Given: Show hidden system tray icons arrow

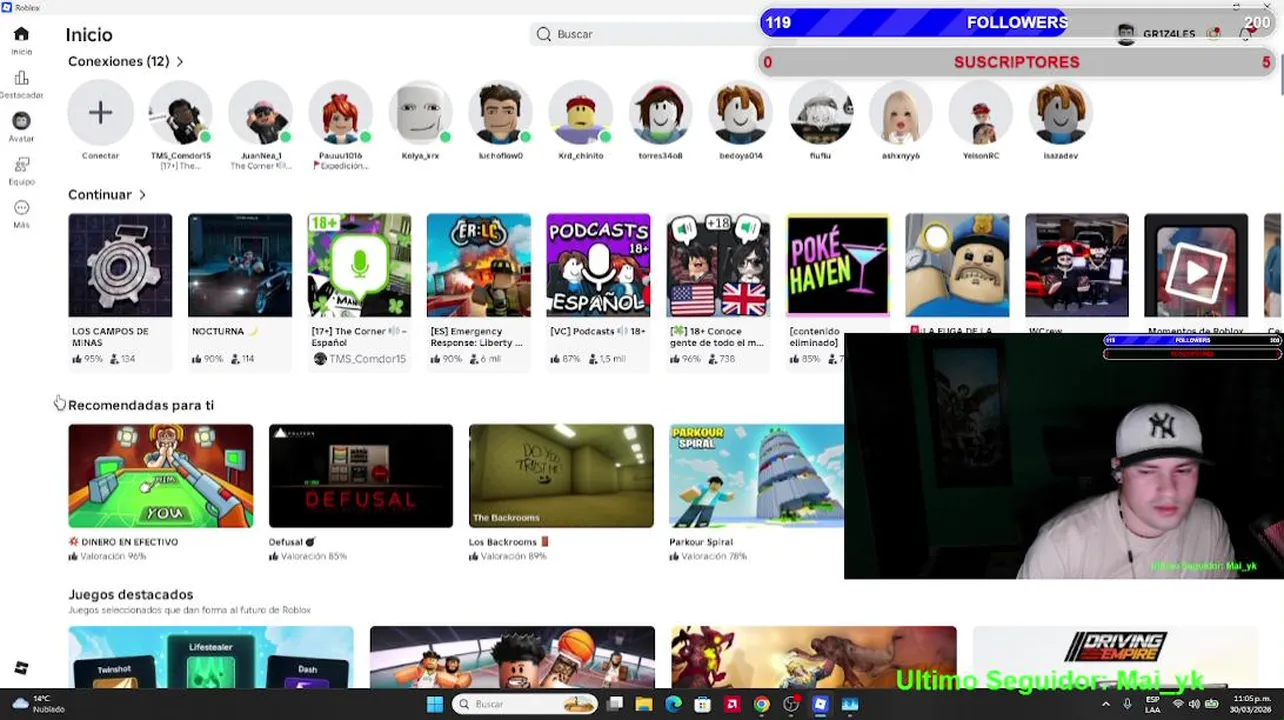Looking at the screenshot, I should (x=1106, y=704).
